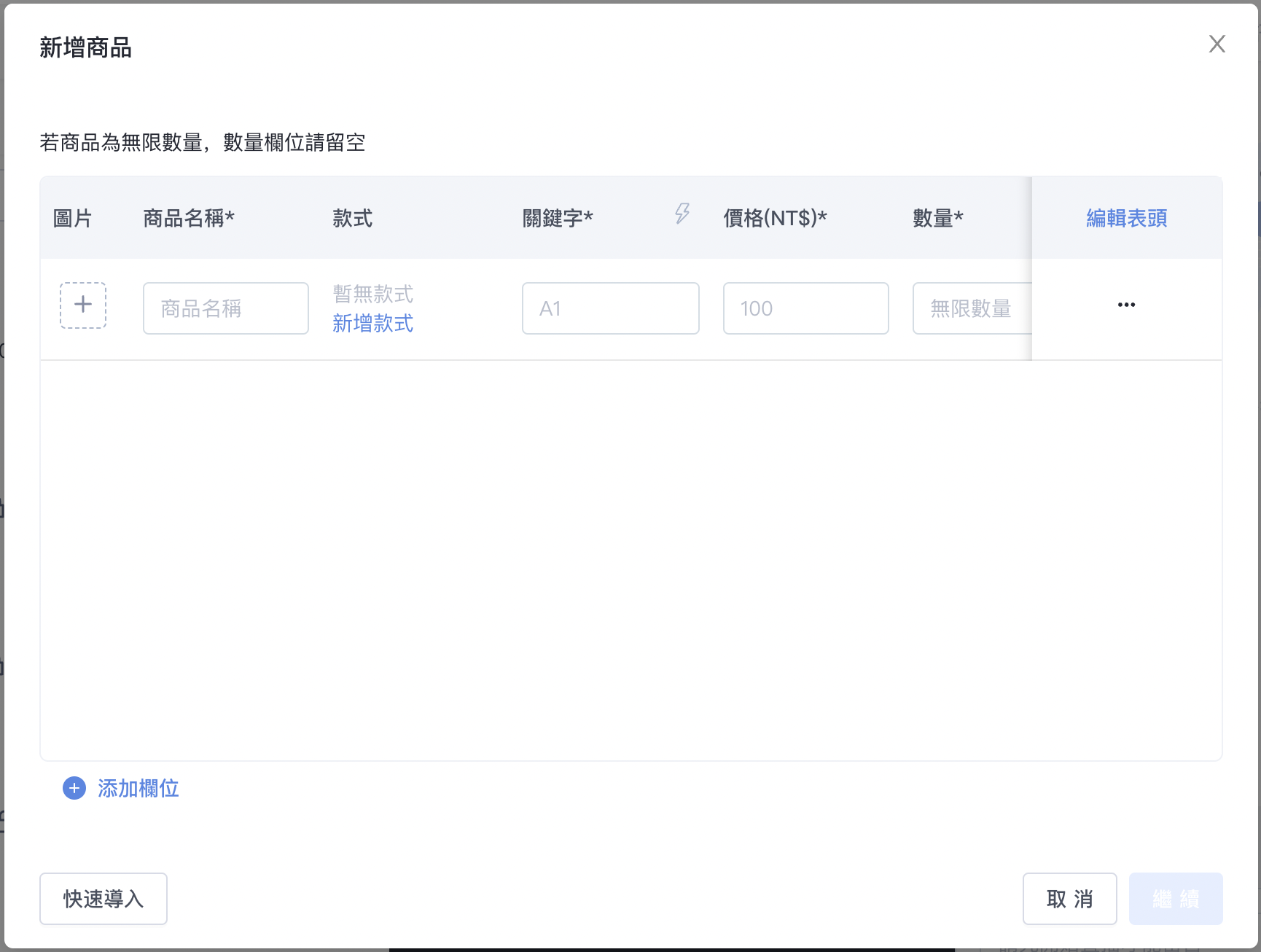Click the 新增款式 link
Screen dimensions: 1261x952
(373, 323)
